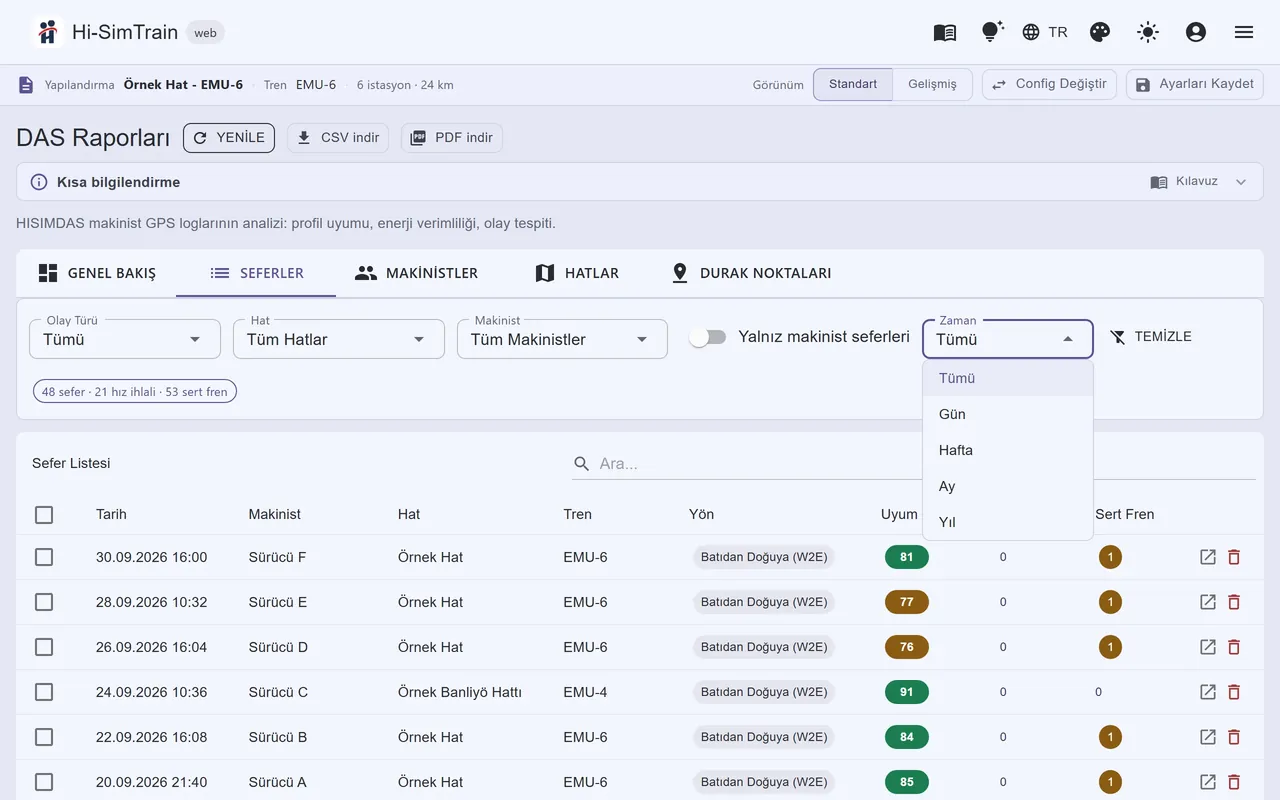Viewport: 1280px width, 800px height.
Task: Open the Olay Türü dropdown
Action: point(125,339)
